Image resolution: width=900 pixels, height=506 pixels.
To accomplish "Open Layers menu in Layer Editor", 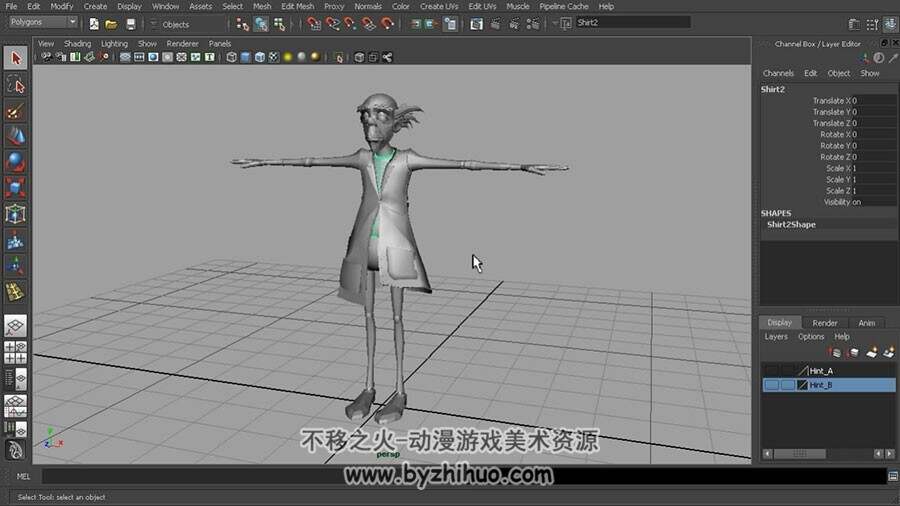I will pyautogui.click(x=776, y=337).
